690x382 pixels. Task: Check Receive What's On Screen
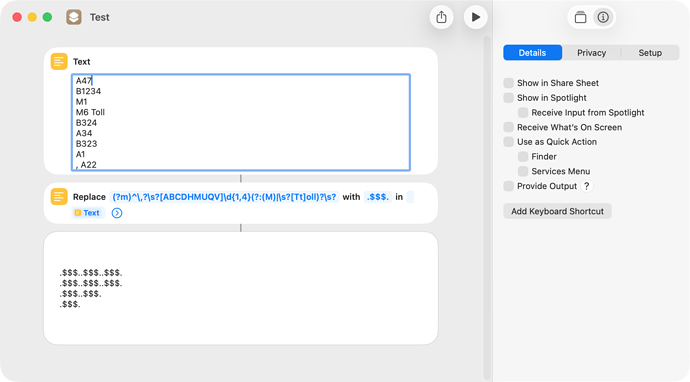point(509,127)
